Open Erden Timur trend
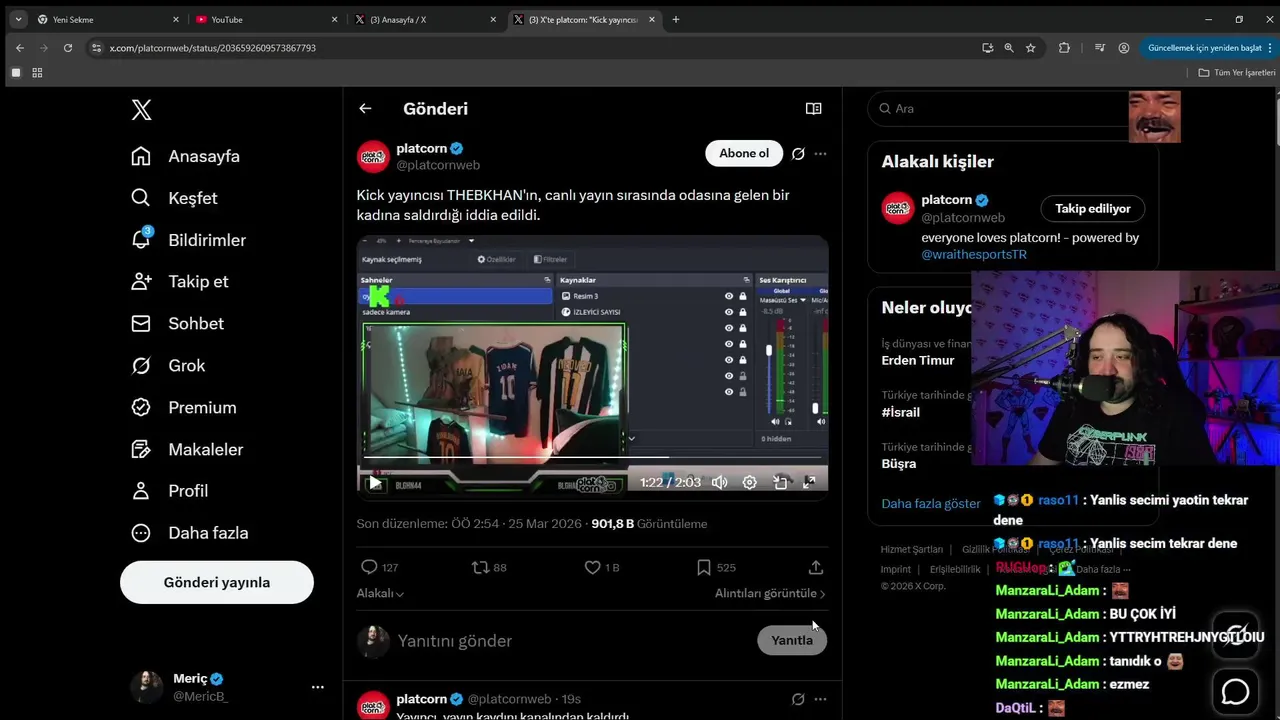The width and height of the screenshot is (1280, 720). 918,360
